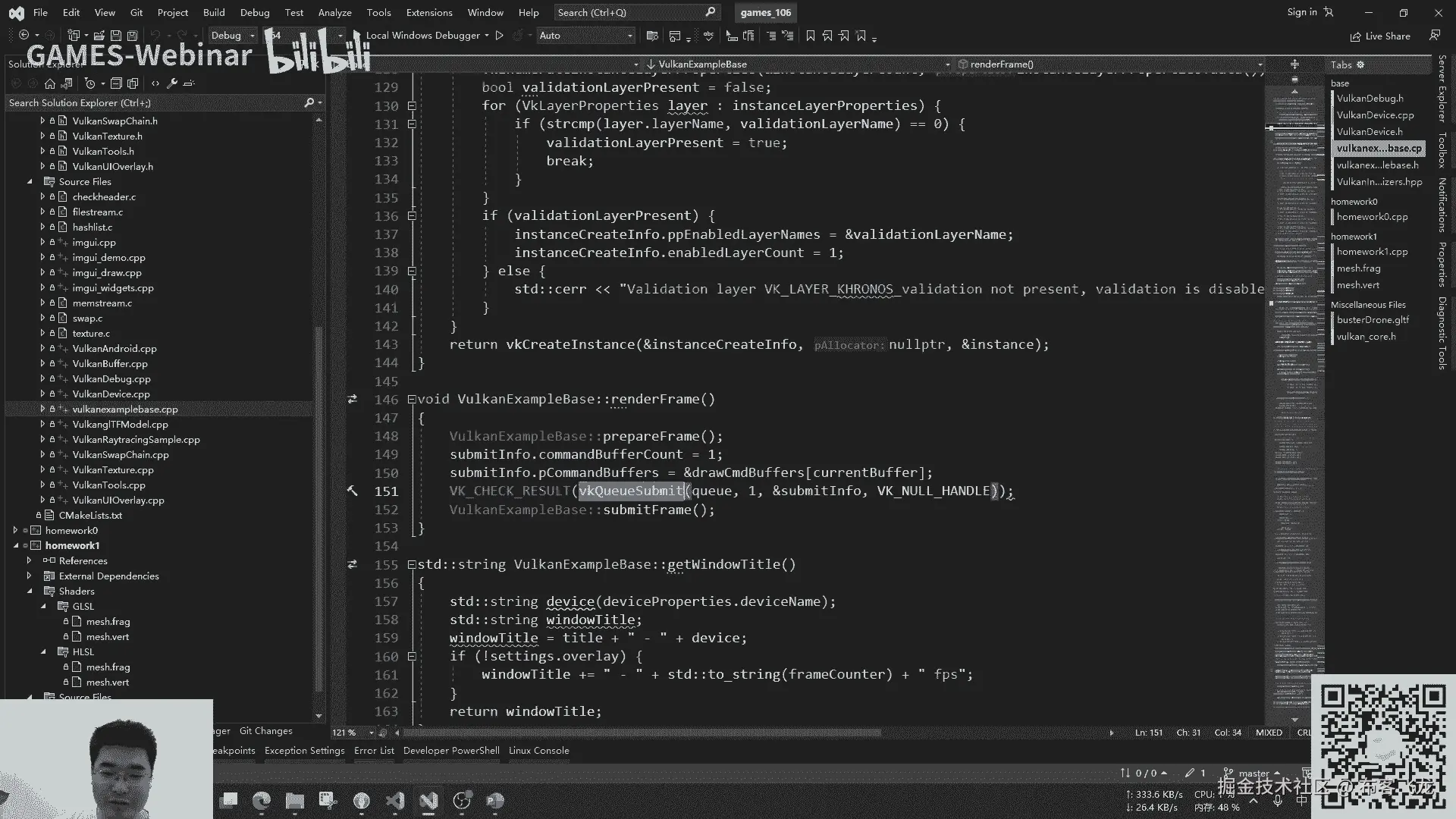Collapse the for loop fold at line 130

tap(412, 106)
